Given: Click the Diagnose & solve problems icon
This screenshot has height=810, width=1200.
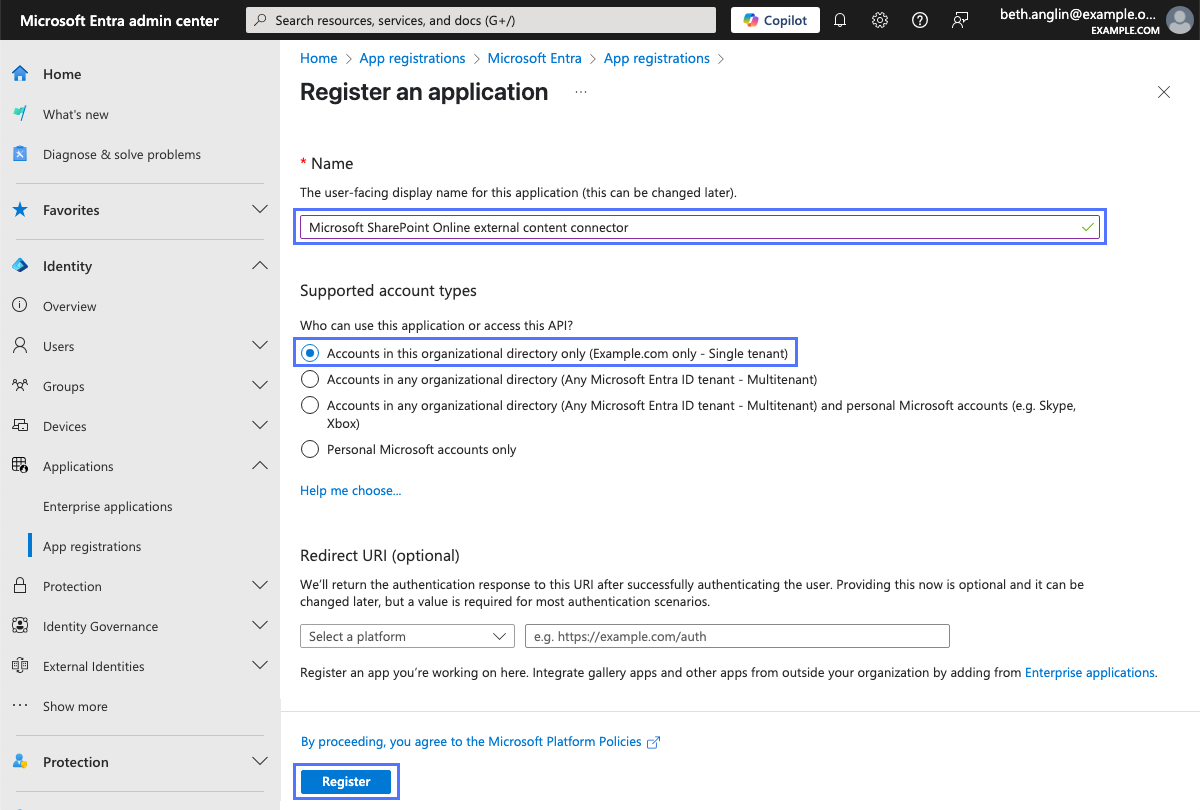Looking at the screenshot, I should (20, 154).
